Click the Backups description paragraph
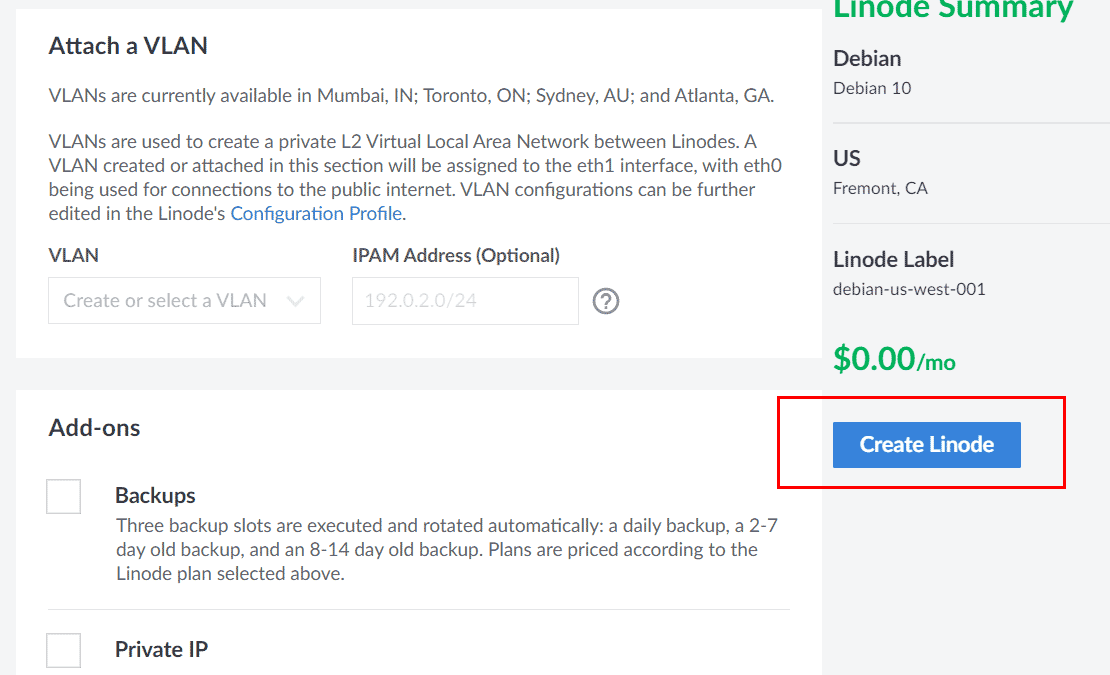This screenshot has width=1110, height=675. [437, 549]
